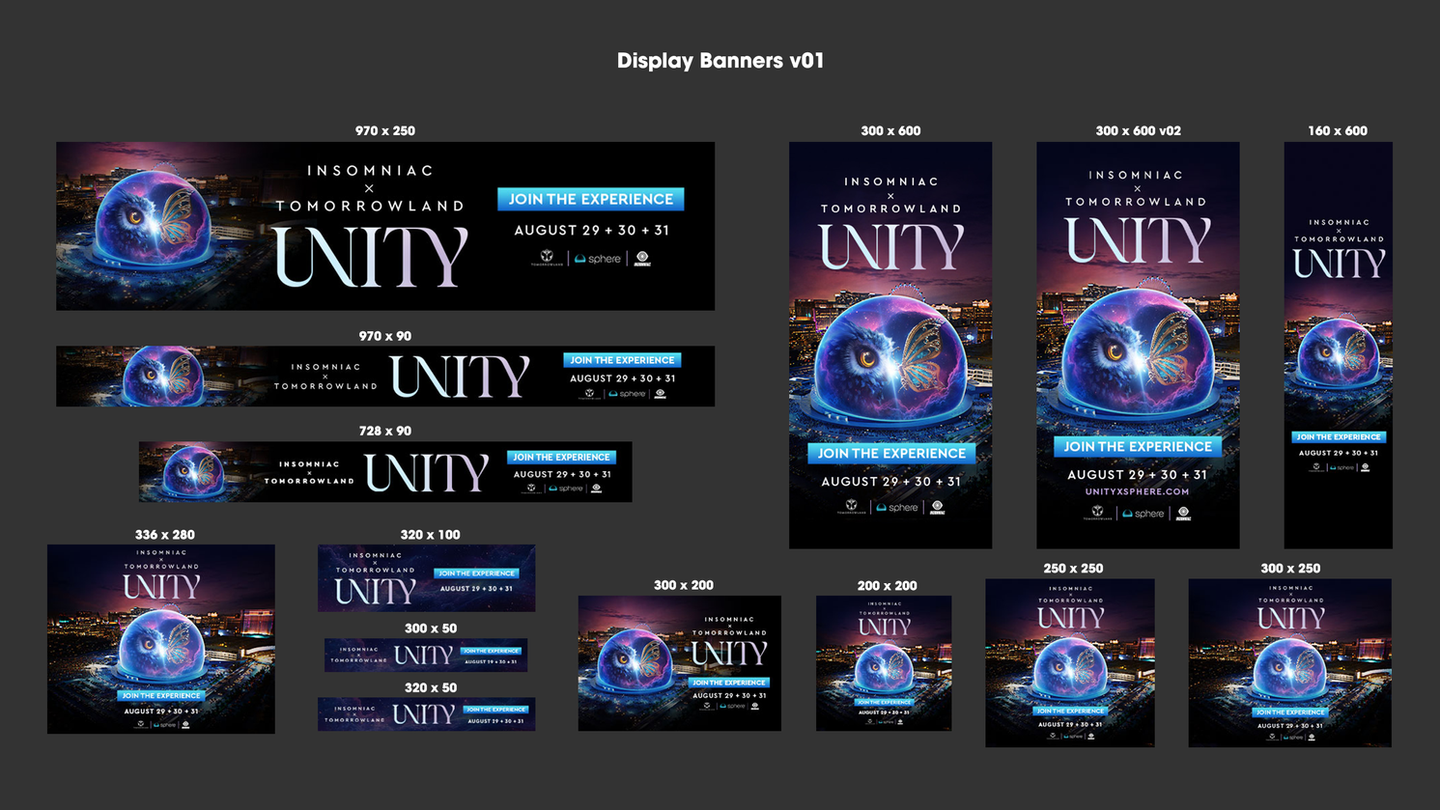Click the "970 x 90" size label
This screenshot has height=810, width=1440.
(x=385, y=336)
